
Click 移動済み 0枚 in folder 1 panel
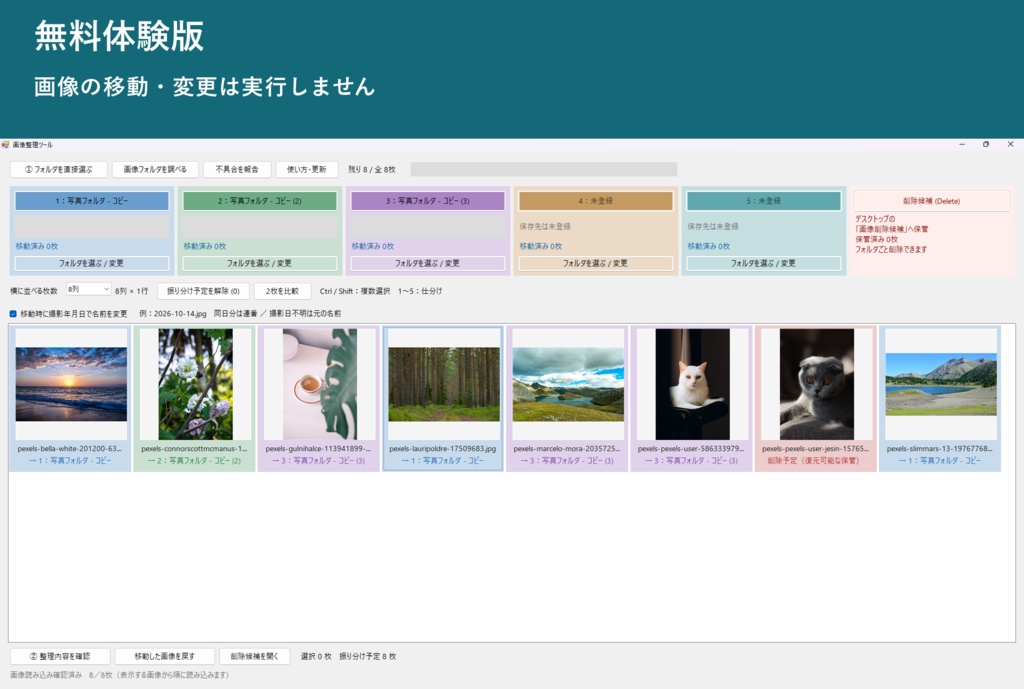[37, 246]
